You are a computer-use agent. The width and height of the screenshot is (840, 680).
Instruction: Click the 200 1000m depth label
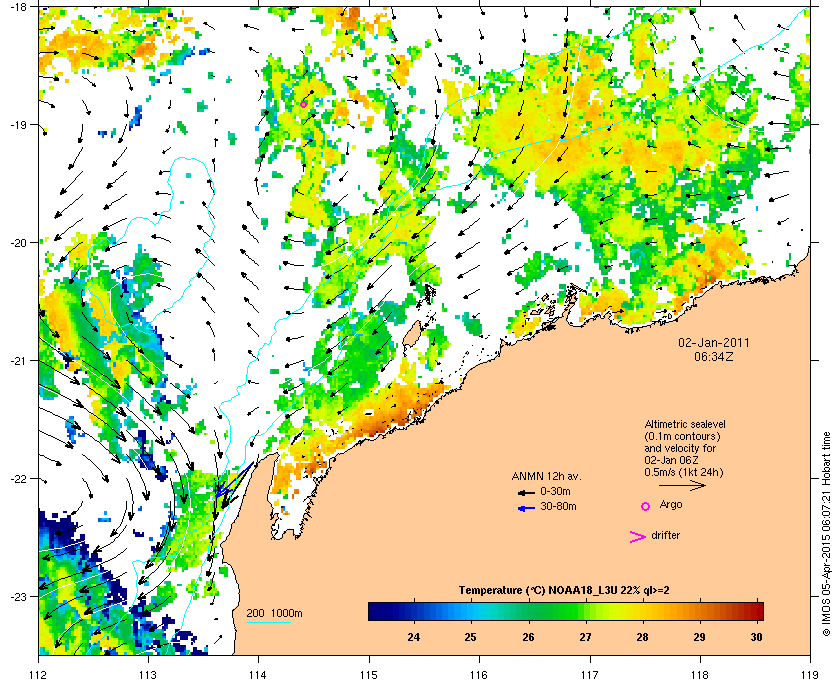tap(274, 613)
